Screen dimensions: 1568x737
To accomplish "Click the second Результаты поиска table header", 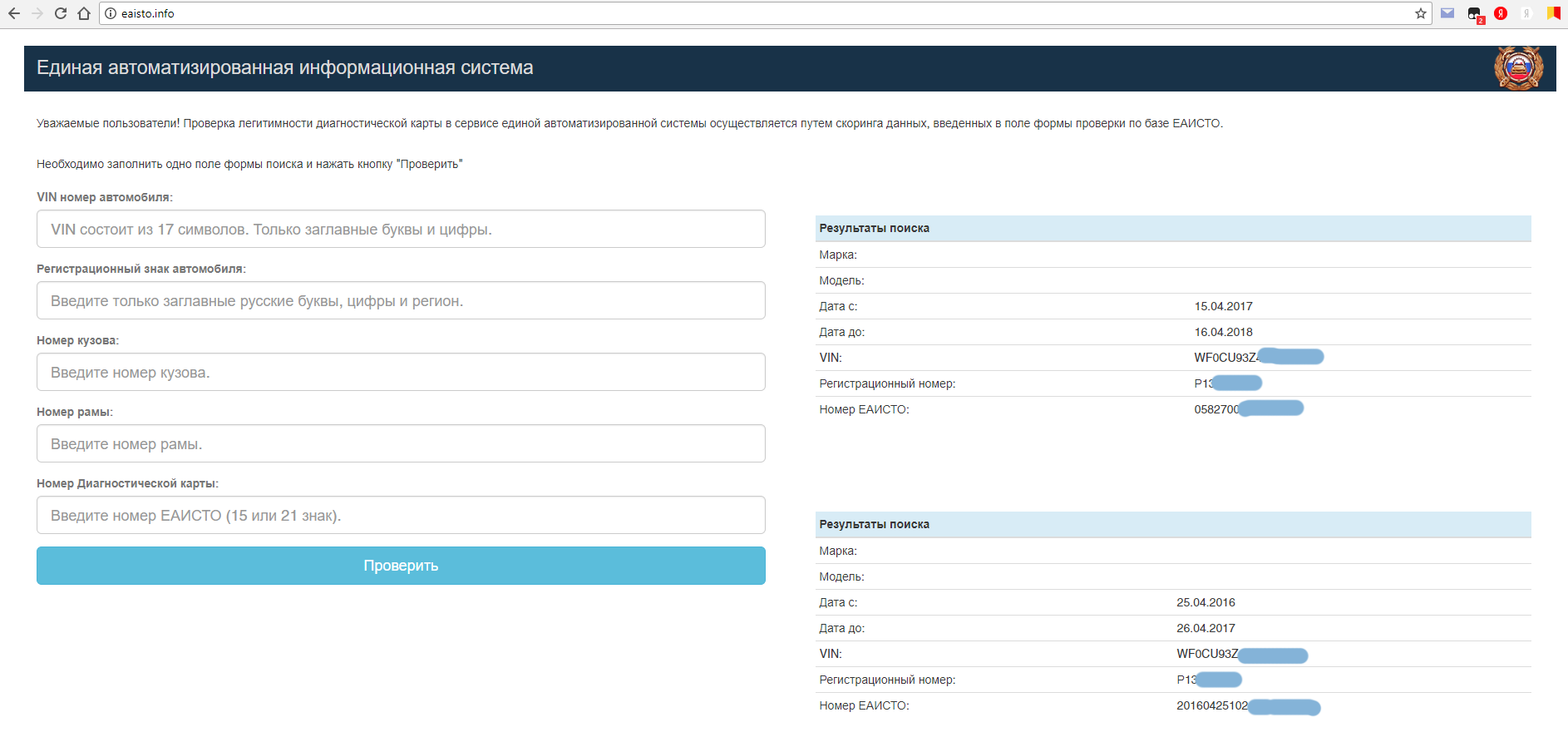I will pyautogui.click(x=1173, y=524).
